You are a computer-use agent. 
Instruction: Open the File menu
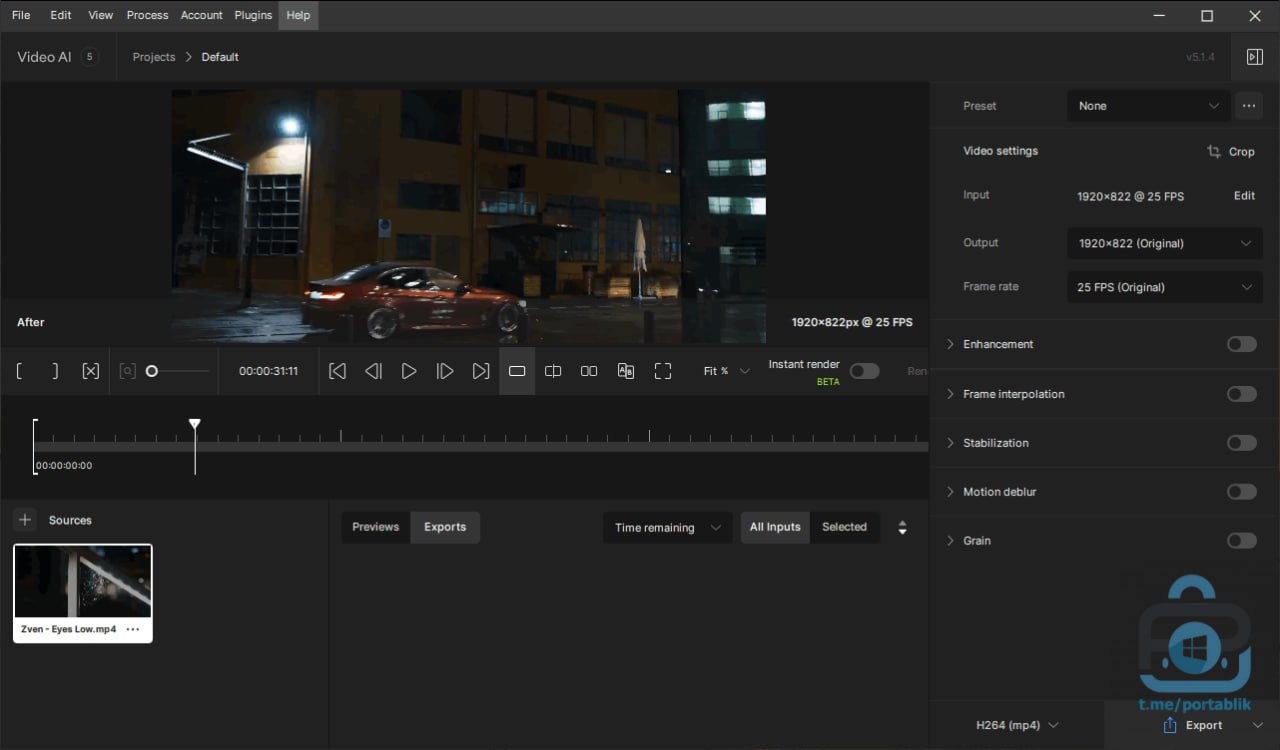pyautogui.click(x=21, y=15)
